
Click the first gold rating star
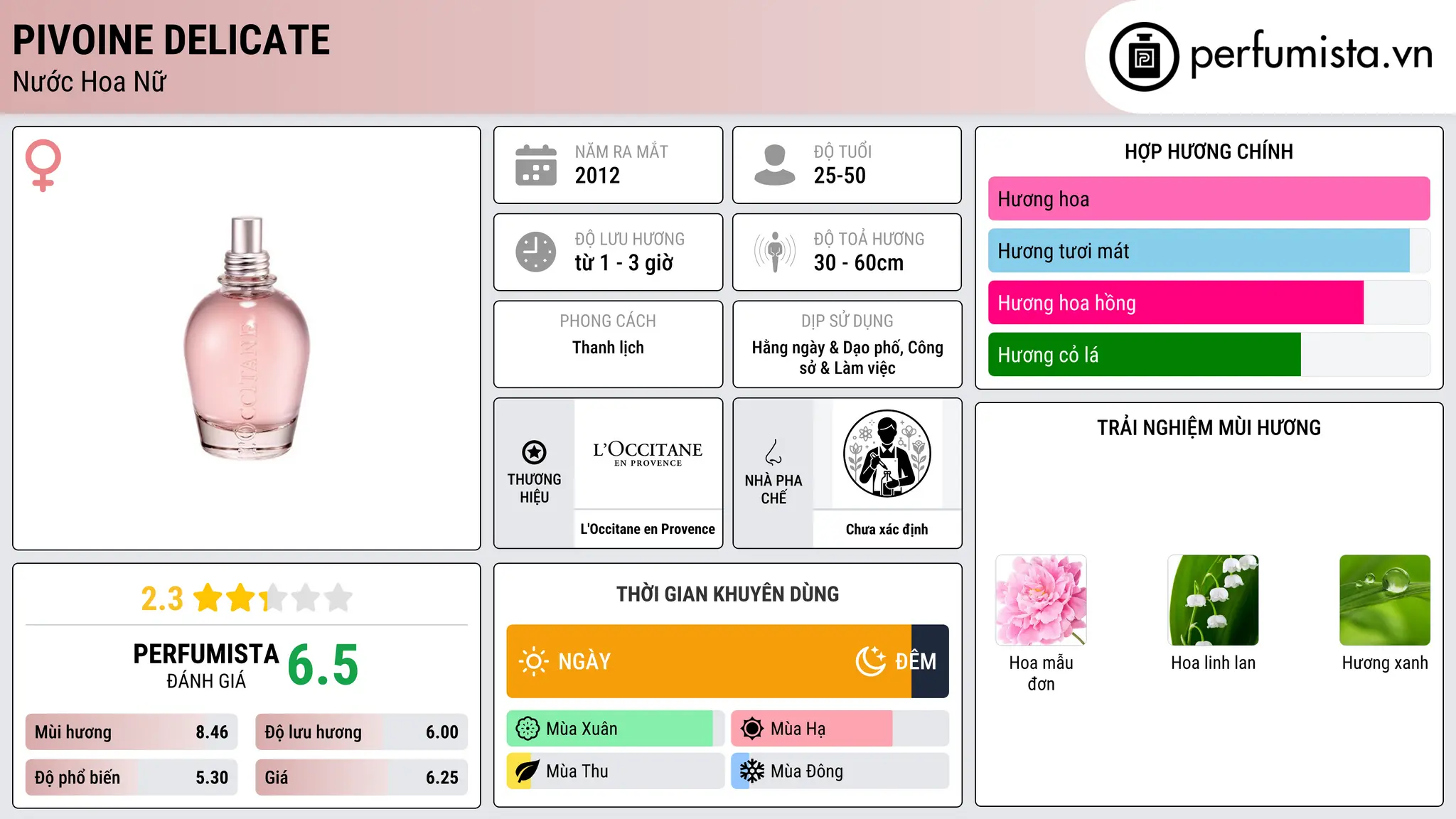pos(208,598)
